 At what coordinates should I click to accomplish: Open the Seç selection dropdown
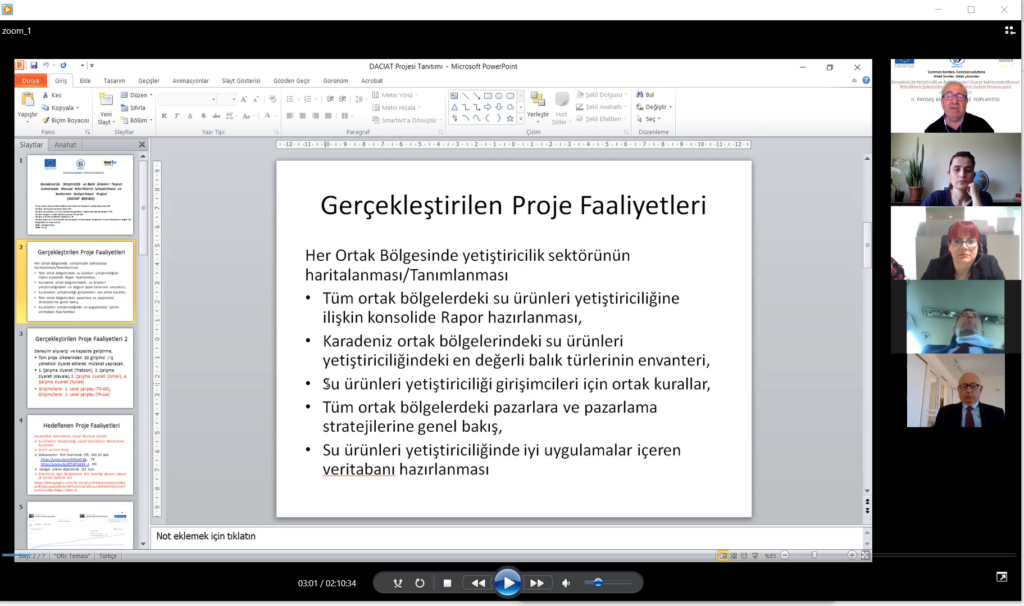pos(650,119)
